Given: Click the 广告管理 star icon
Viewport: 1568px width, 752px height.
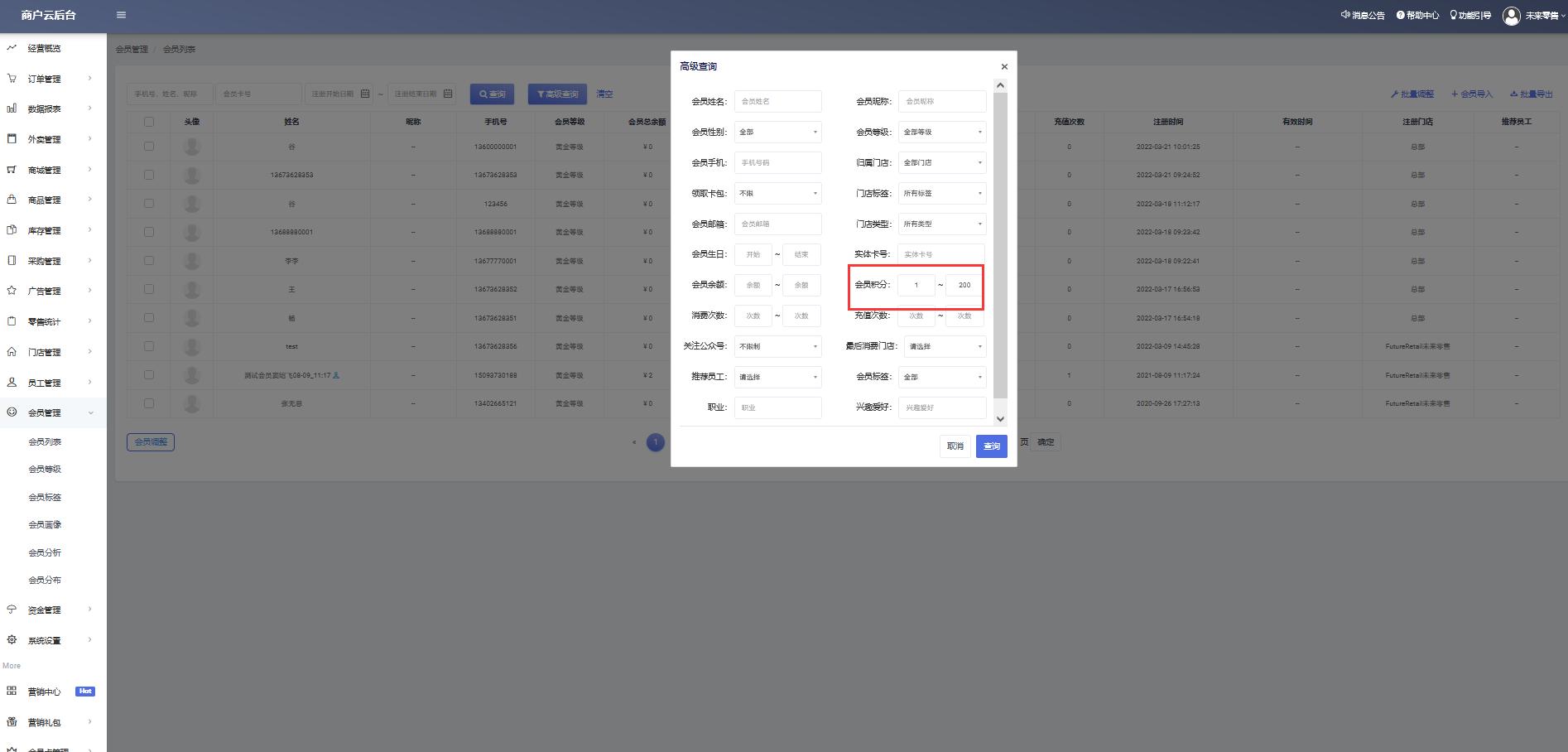Looking at the screenshot, I should 12,291.
